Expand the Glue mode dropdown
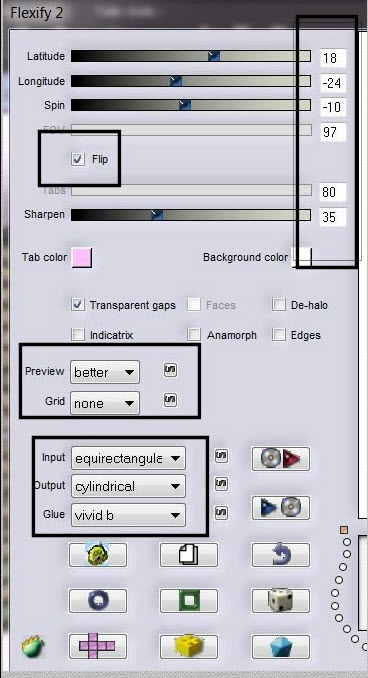 click(128, 515)
